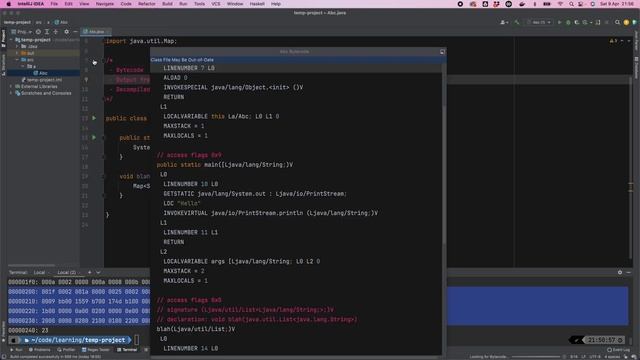Open the Edit menu
The height and width of the screenshot is (360, 640).
coord(69,4)
